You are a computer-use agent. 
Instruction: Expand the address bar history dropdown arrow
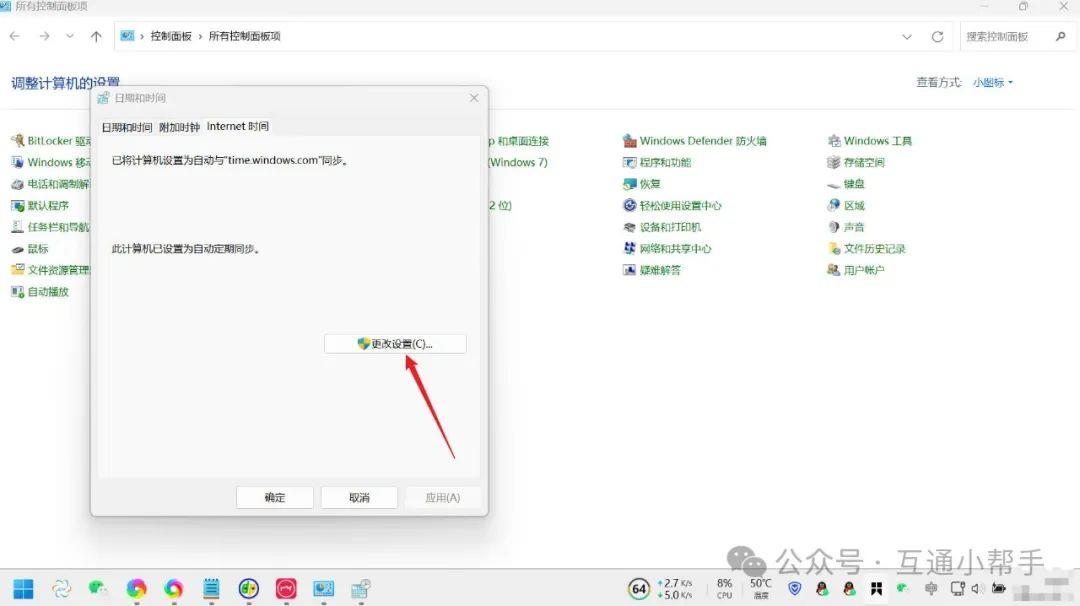[907, 36]
